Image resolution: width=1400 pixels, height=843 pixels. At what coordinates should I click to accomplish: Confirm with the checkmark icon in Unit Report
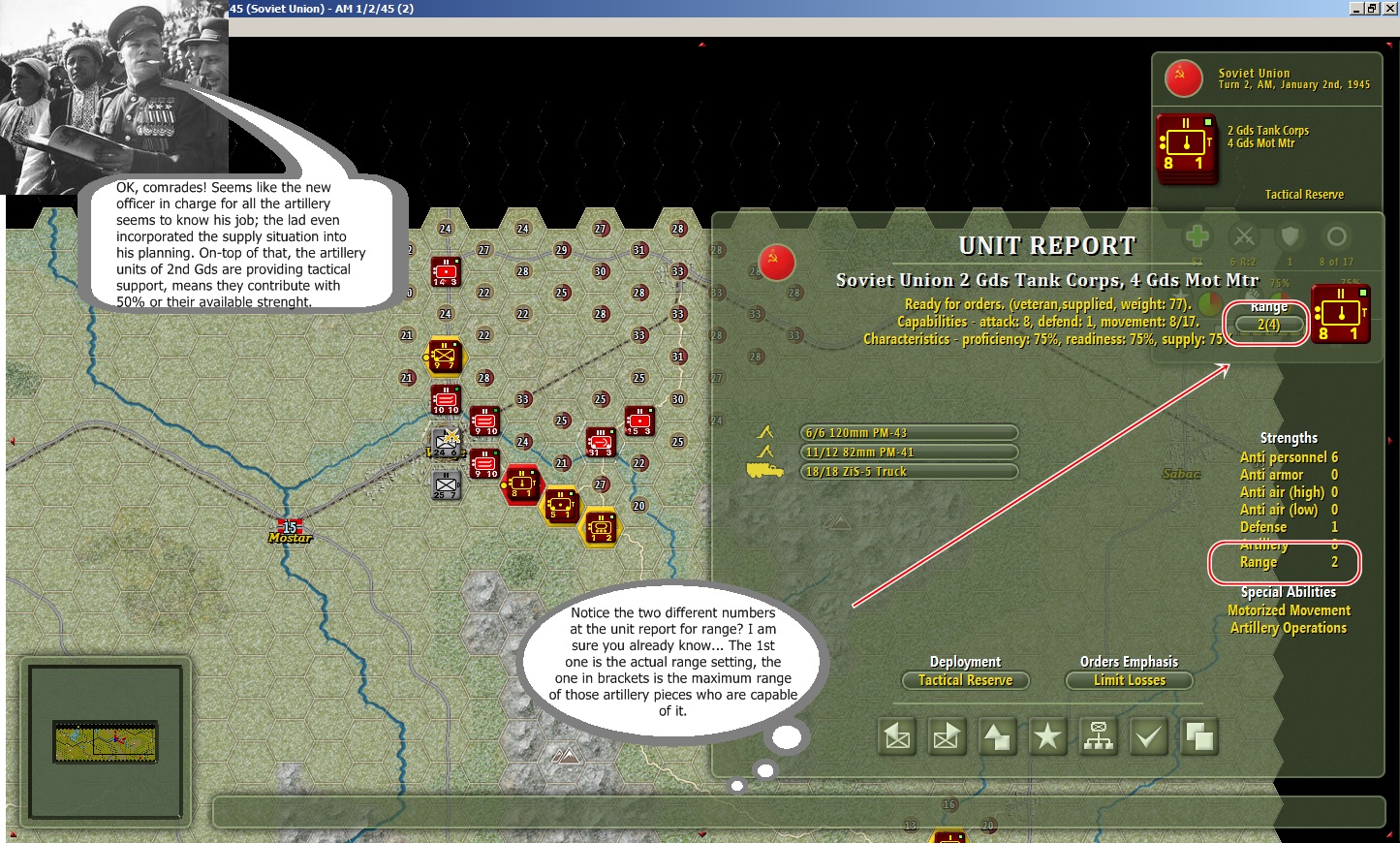tap(1148, 736)
